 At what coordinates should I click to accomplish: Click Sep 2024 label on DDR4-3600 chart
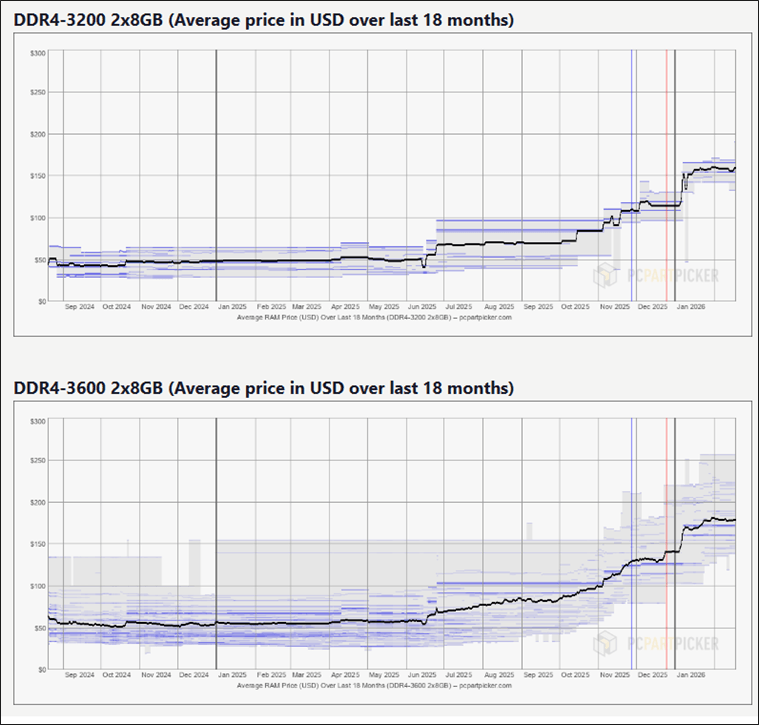[79, 675]
